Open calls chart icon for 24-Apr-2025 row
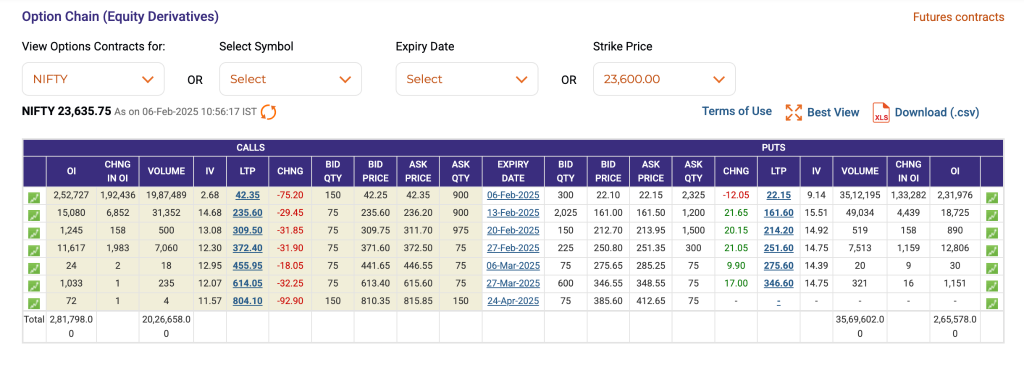The width and height of the screenshot is (1024, 374). pyautogui.click(x=34, y=303)
